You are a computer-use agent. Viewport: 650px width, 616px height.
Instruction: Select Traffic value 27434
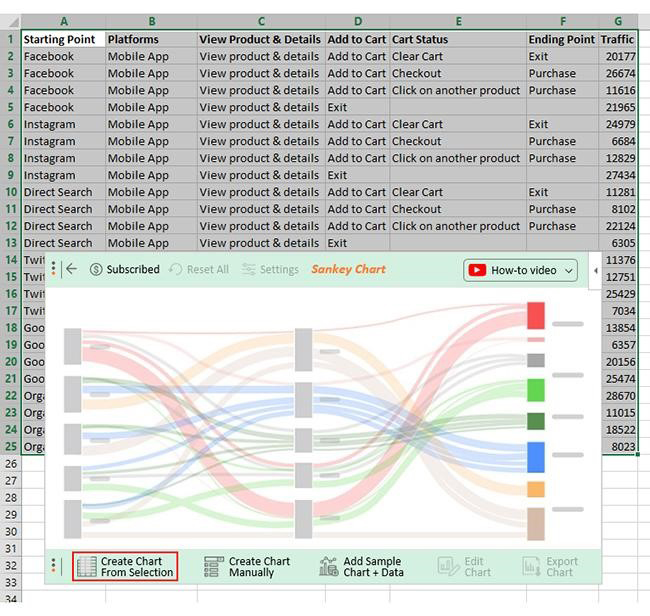pyautogui.click(x=618, y=175)
